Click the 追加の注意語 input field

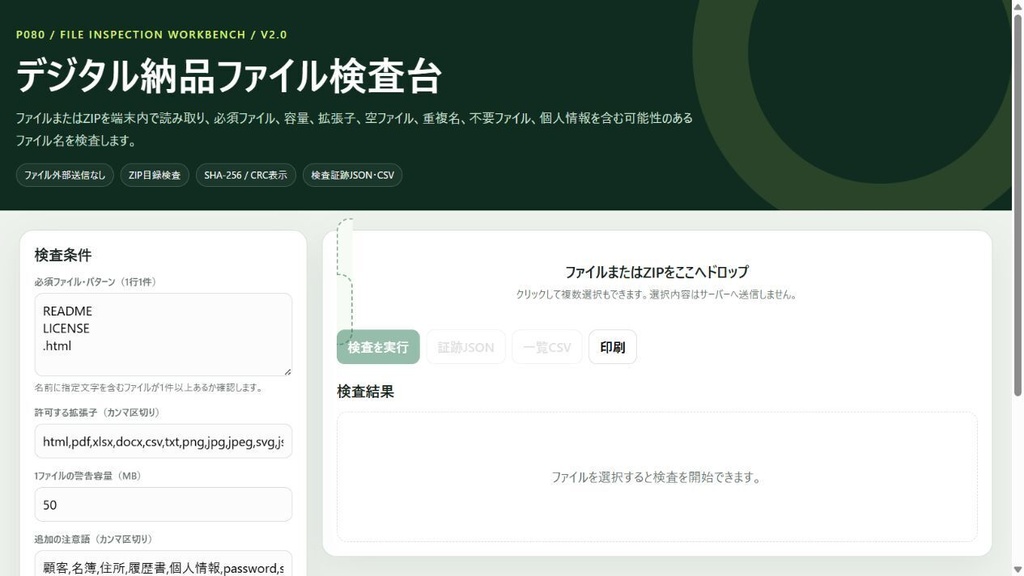click(163, 566)
